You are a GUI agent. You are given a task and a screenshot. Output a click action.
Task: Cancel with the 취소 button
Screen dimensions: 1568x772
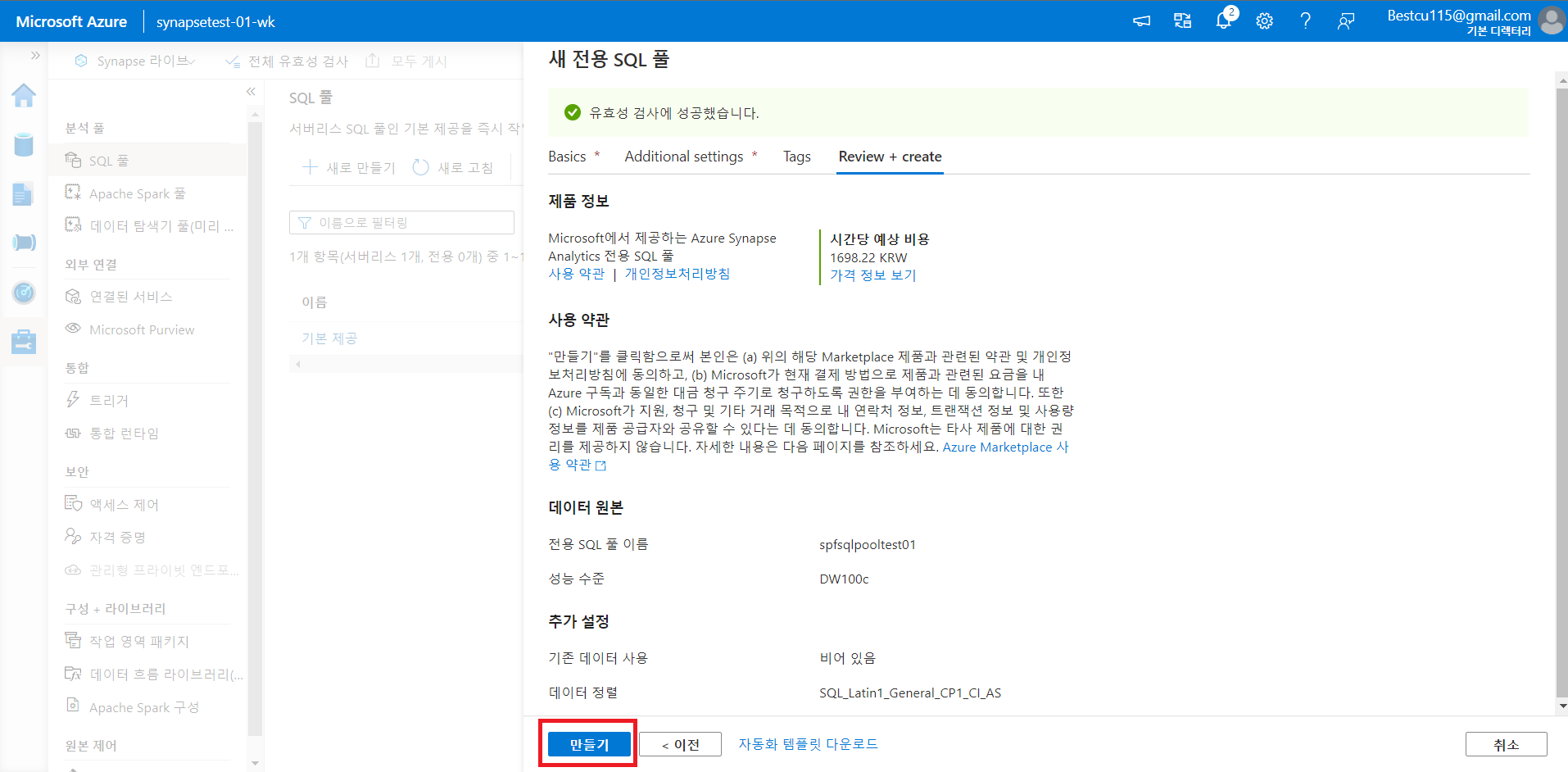pyautogui.click(x=1506, y=744)
